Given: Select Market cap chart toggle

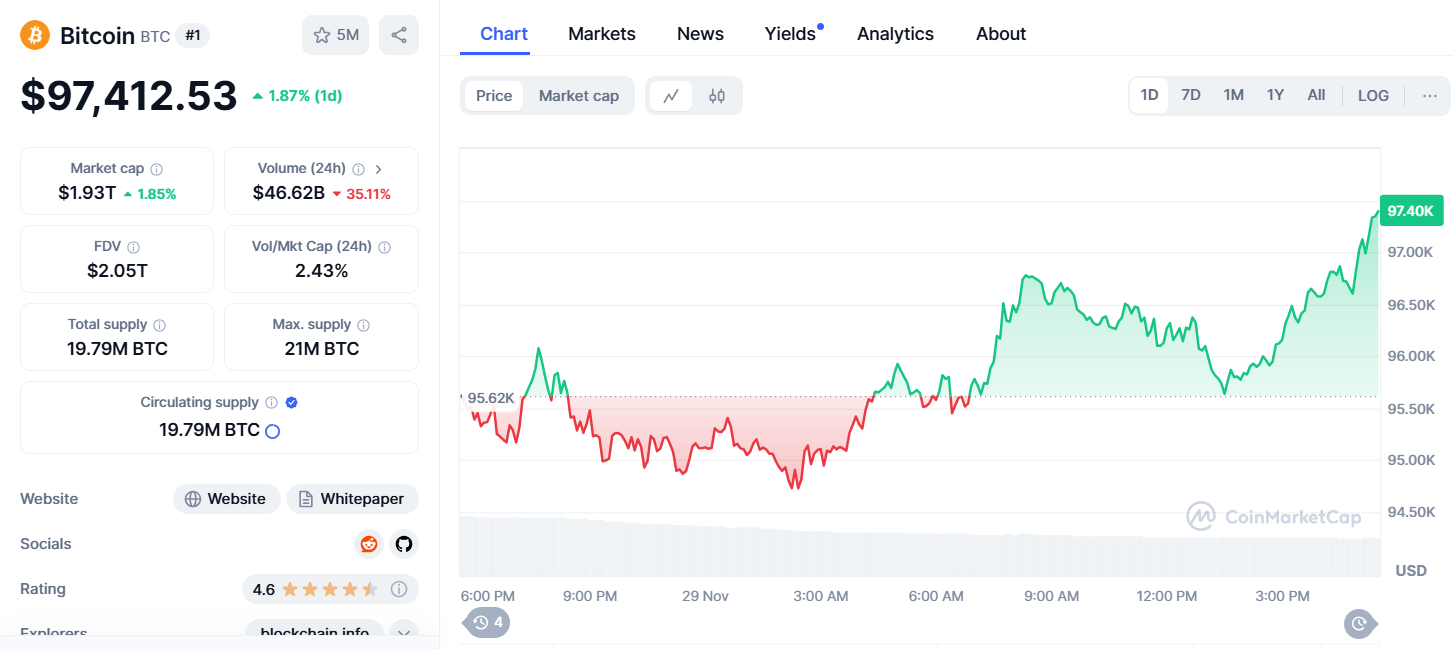Looking at the screenshot, I should [x=579, y=96].
